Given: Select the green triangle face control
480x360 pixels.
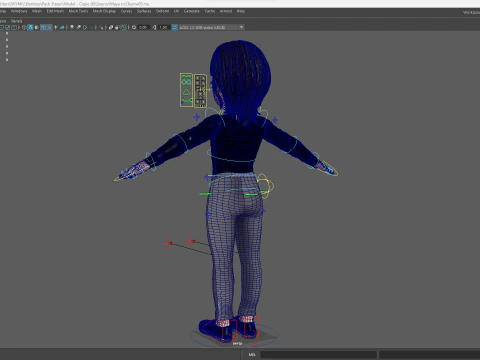Looking at the screenshot, I should (186, 91).
